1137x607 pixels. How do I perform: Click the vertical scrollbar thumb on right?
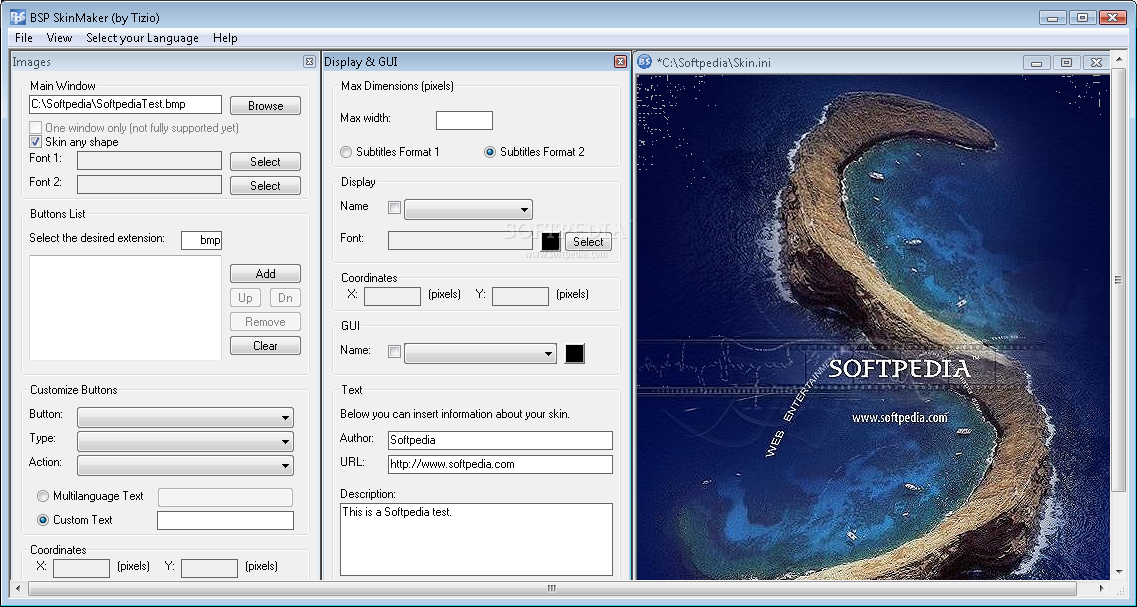(1117, 281)
